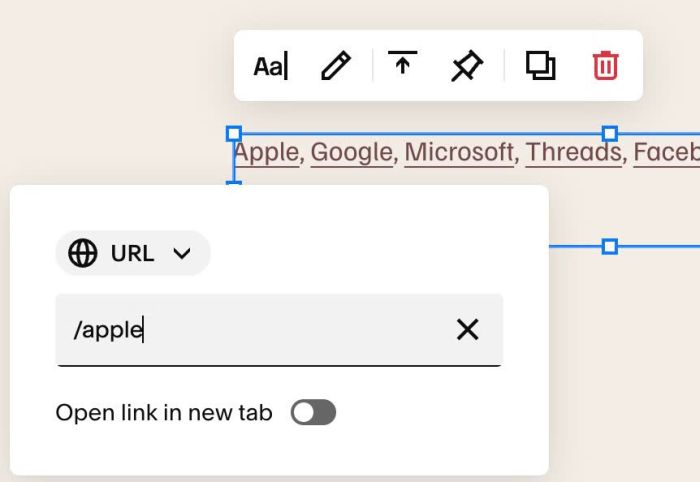Click the top-middle selection handle
The width and height of the screenshot is (700, 482).
[610, 133]
